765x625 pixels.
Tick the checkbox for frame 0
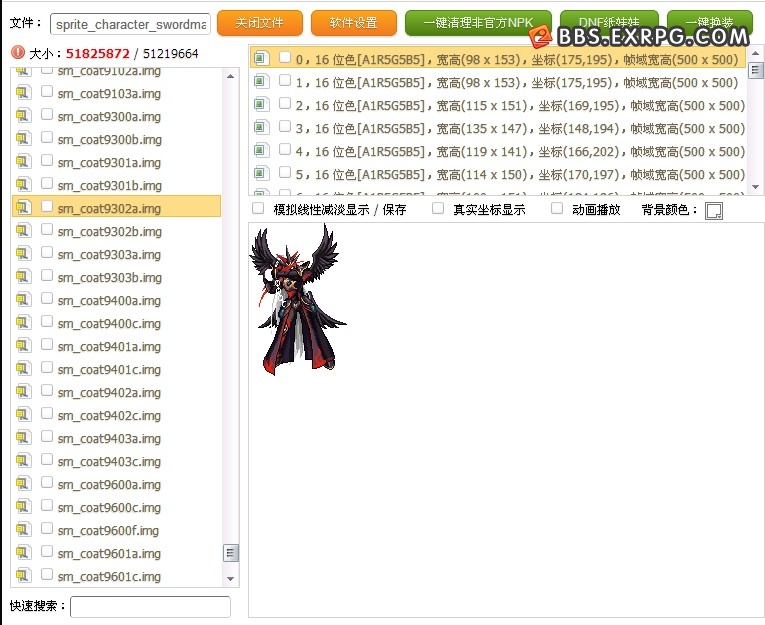pos(285,58)
